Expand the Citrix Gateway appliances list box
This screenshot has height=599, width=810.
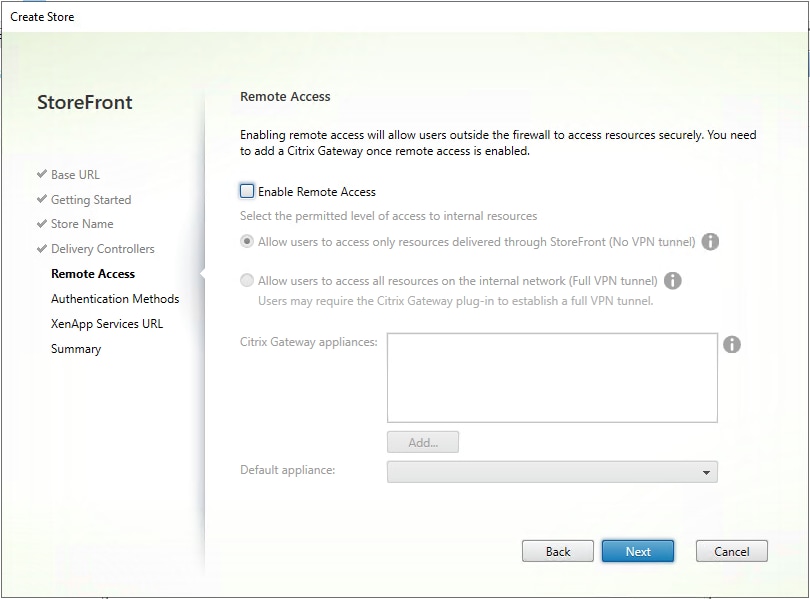553,377
